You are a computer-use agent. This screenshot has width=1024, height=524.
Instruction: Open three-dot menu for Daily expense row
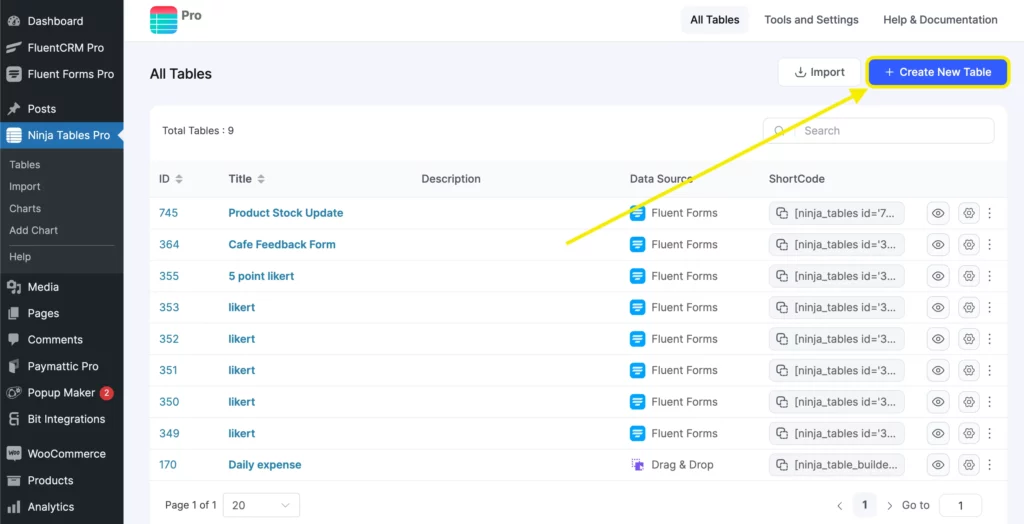990,465
